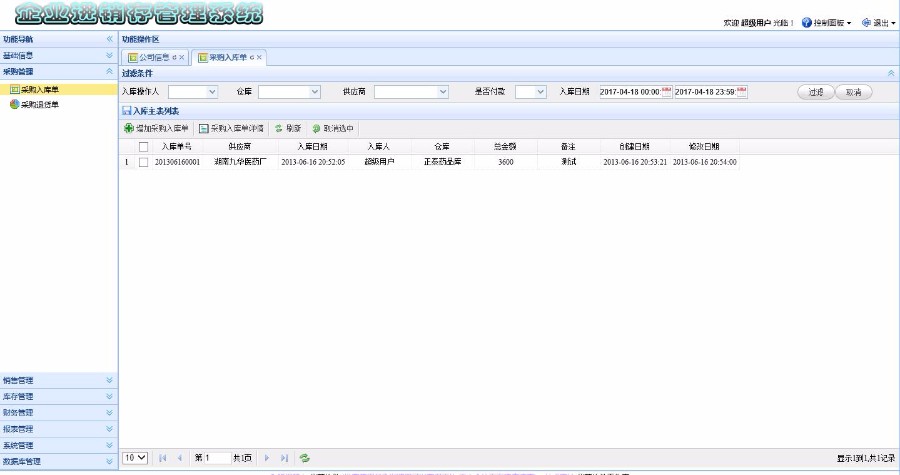Click the page number input field
Screen dimensions: 900x475
pyautogui.click(x=218, y=458)
